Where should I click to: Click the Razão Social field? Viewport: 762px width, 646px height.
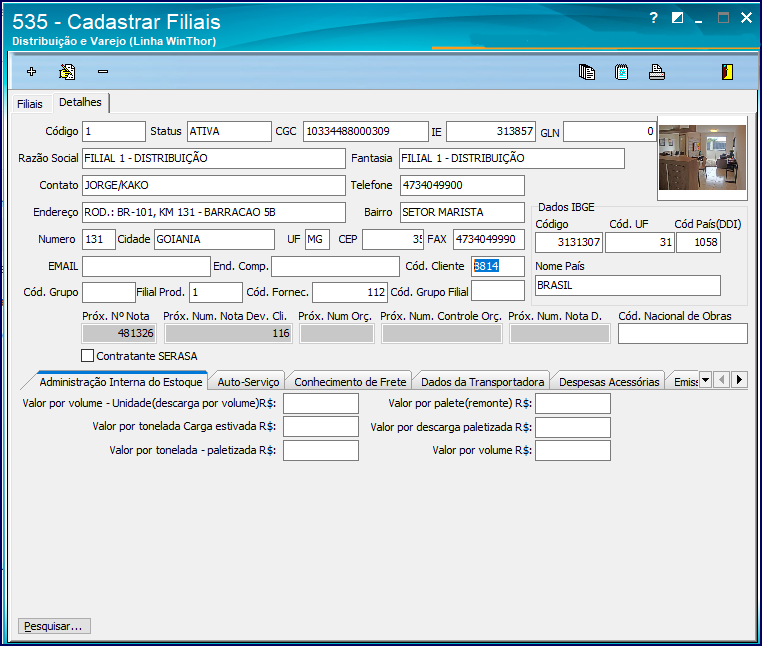213,158
